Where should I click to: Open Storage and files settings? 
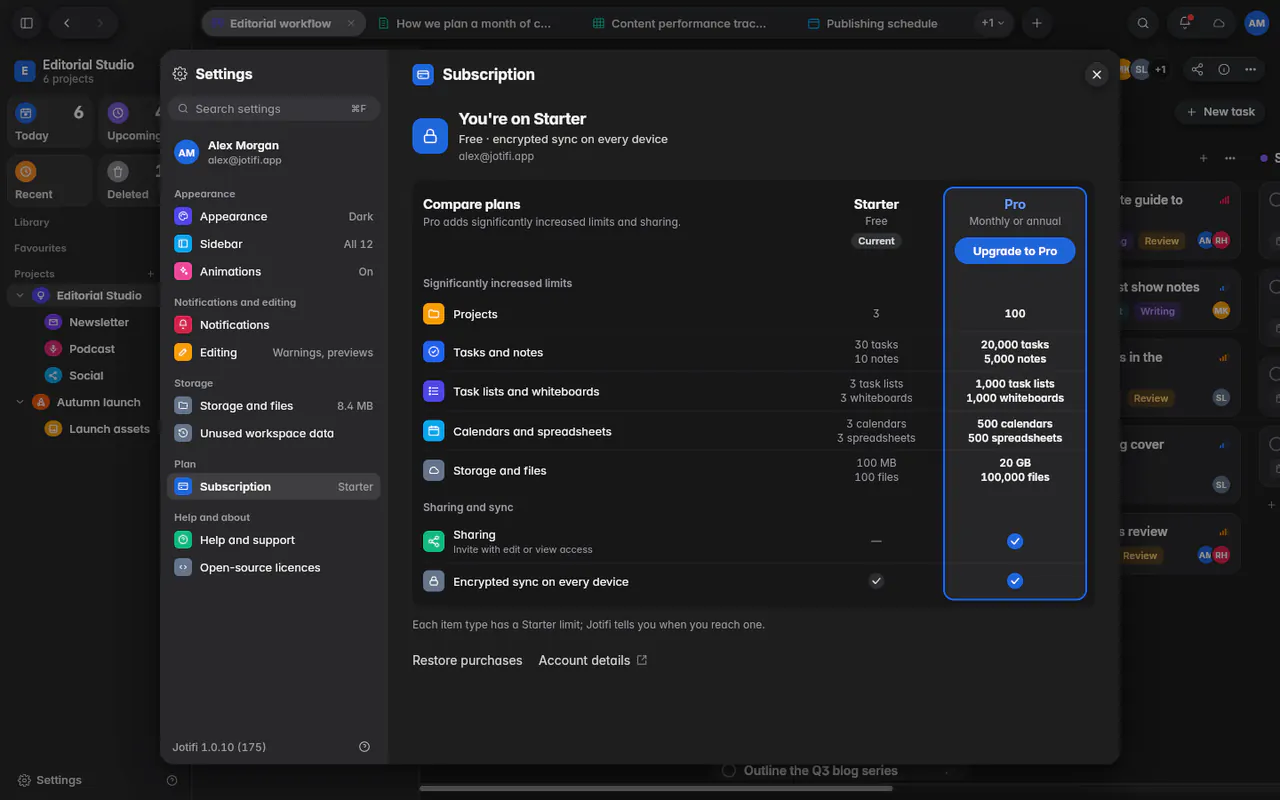coord(273,406)
